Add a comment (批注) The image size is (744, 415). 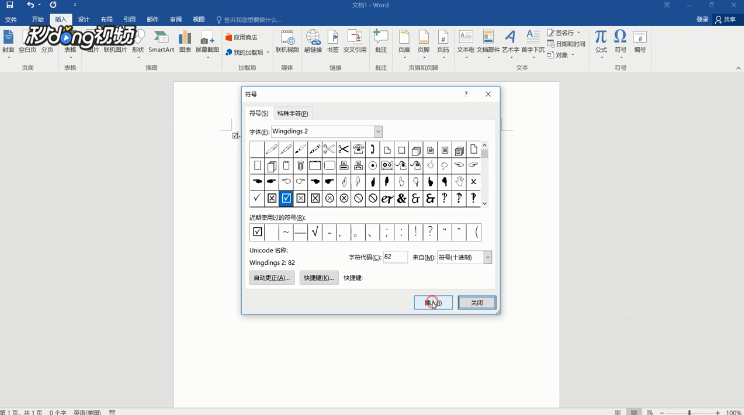click(x=381, y=42)
